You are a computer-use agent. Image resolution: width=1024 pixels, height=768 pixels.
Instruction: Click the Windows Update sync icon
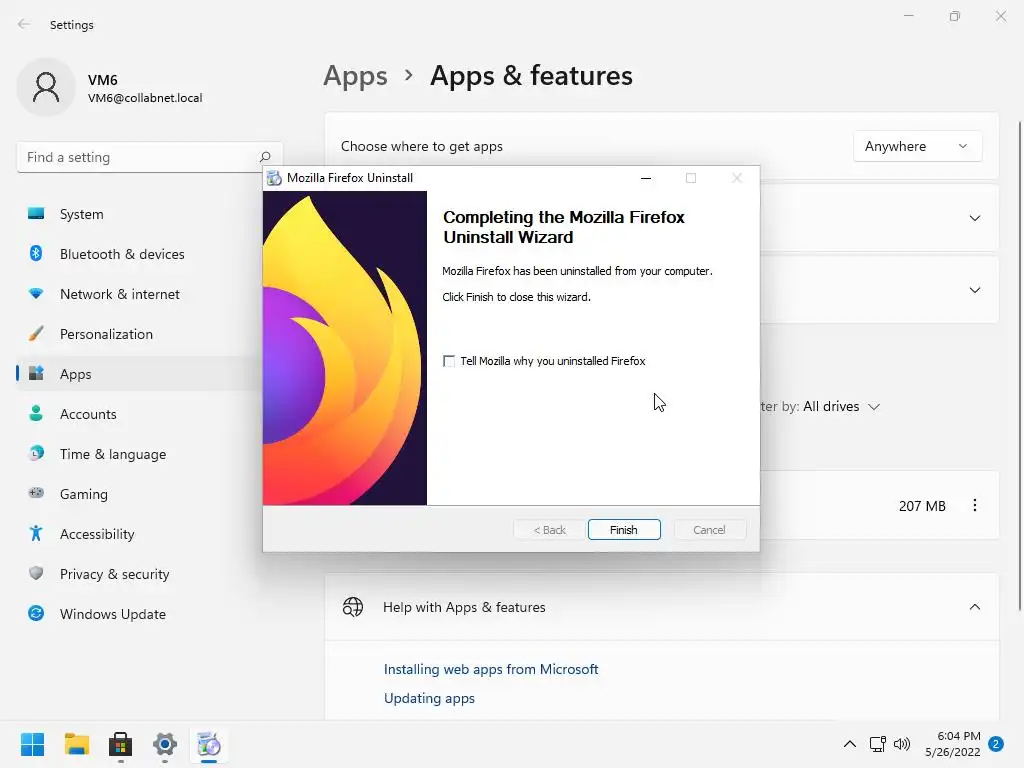point(36,613)
